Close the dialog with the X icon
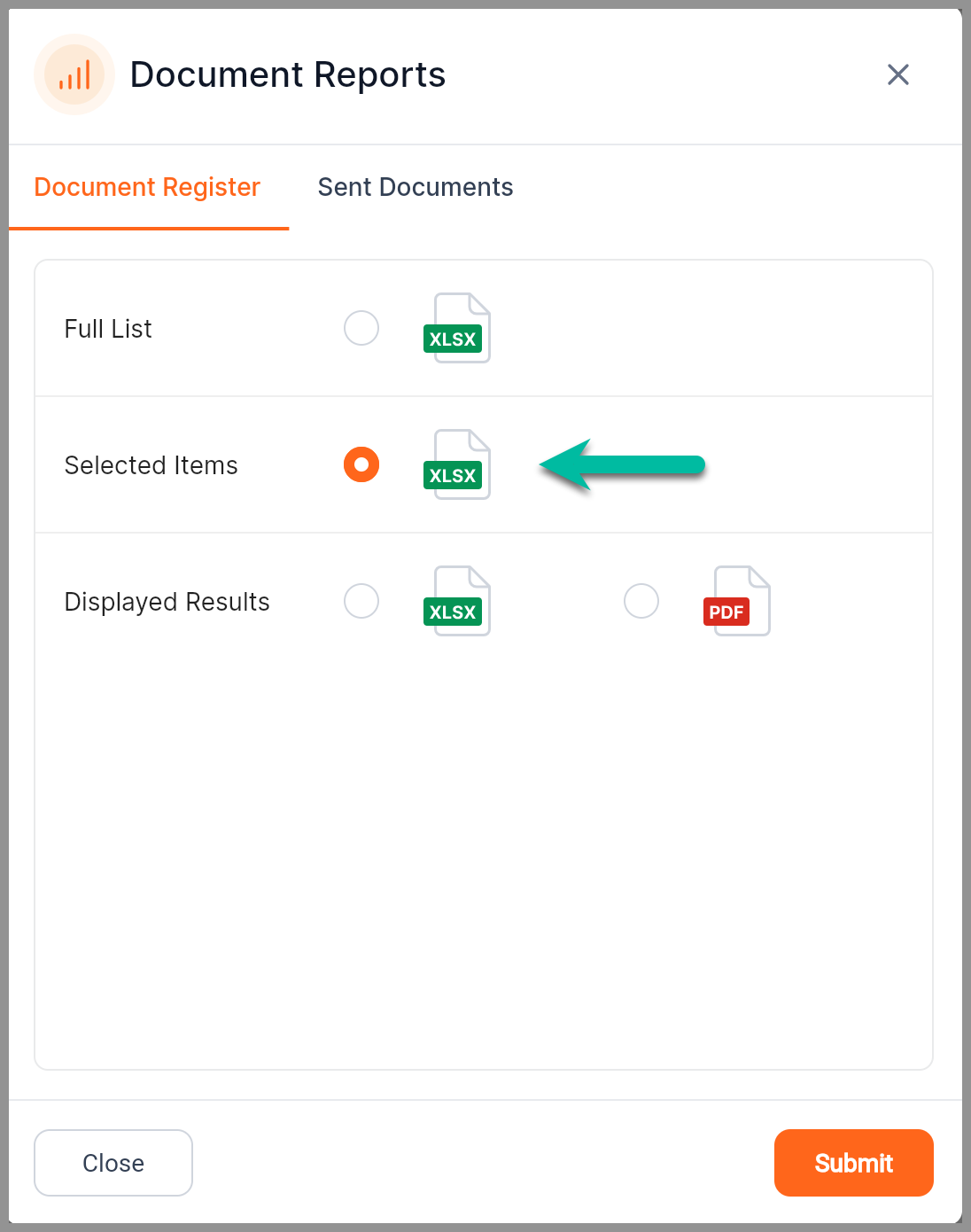The width and height of the screenshot is (971, 1232). click(x=897, y=74)
